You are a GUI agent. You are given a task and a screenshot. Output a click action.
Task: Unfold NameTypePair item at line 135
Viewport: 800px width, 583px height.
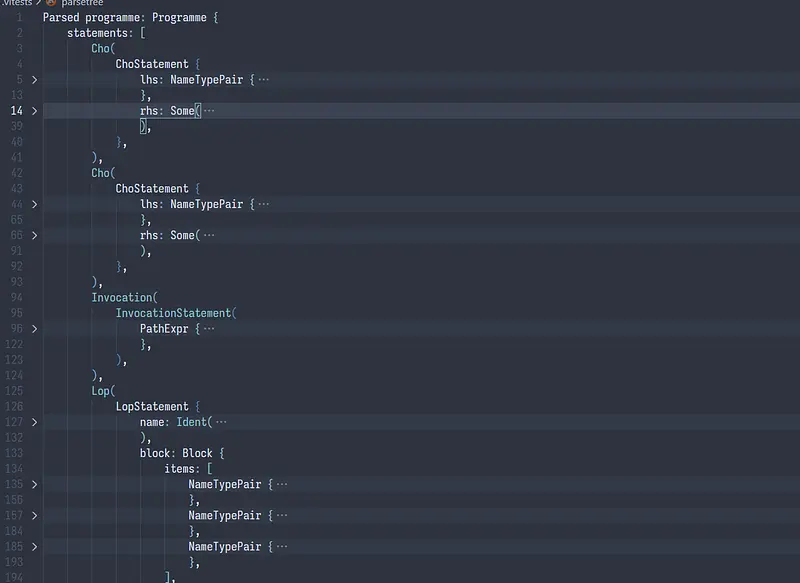pos(34,484)
